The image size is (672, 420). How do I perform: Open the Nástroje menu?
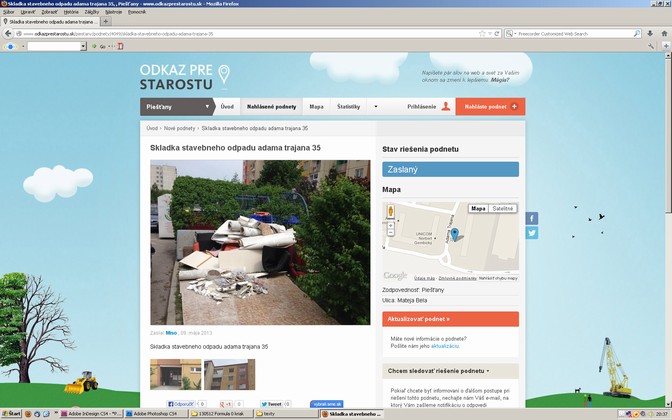click(114, 12)
